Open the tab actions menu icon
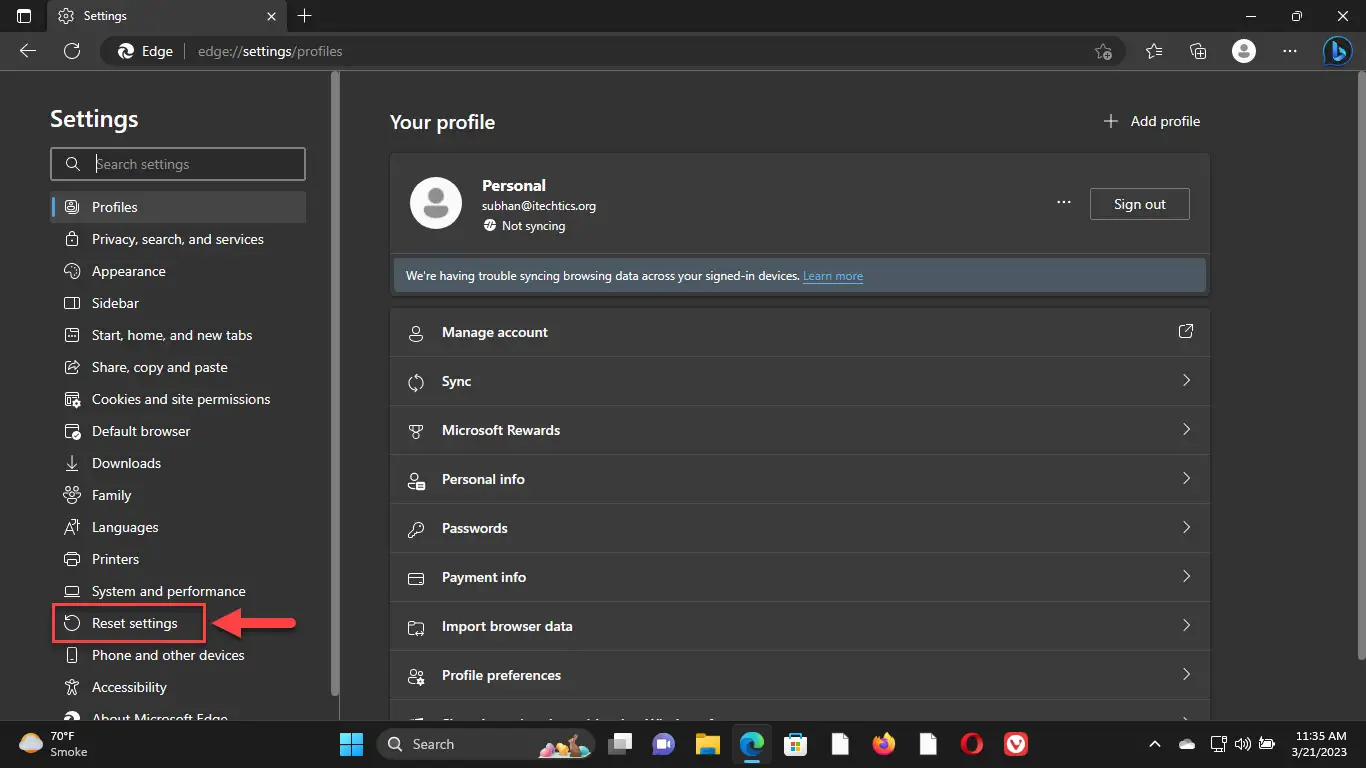1366x768 pixels. (24, 16)
